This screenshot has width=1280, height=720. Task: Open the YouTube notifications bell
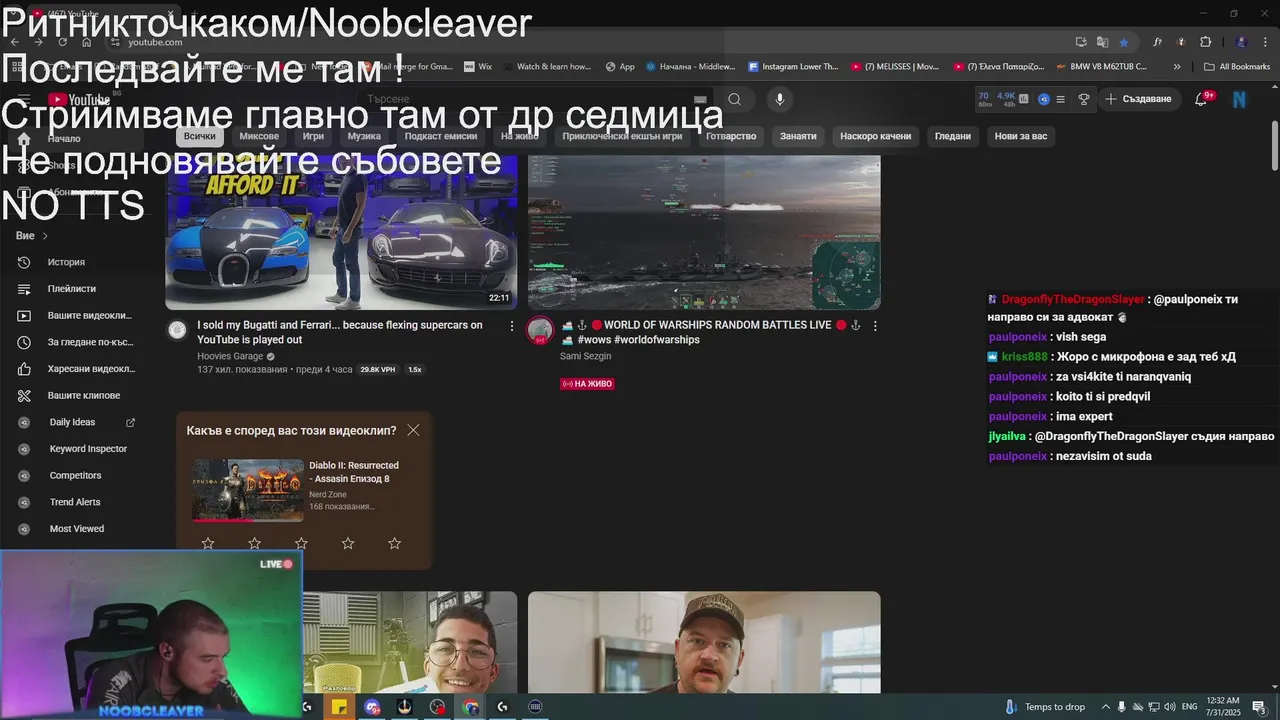pyautogui.click(x=1202, y=99)
